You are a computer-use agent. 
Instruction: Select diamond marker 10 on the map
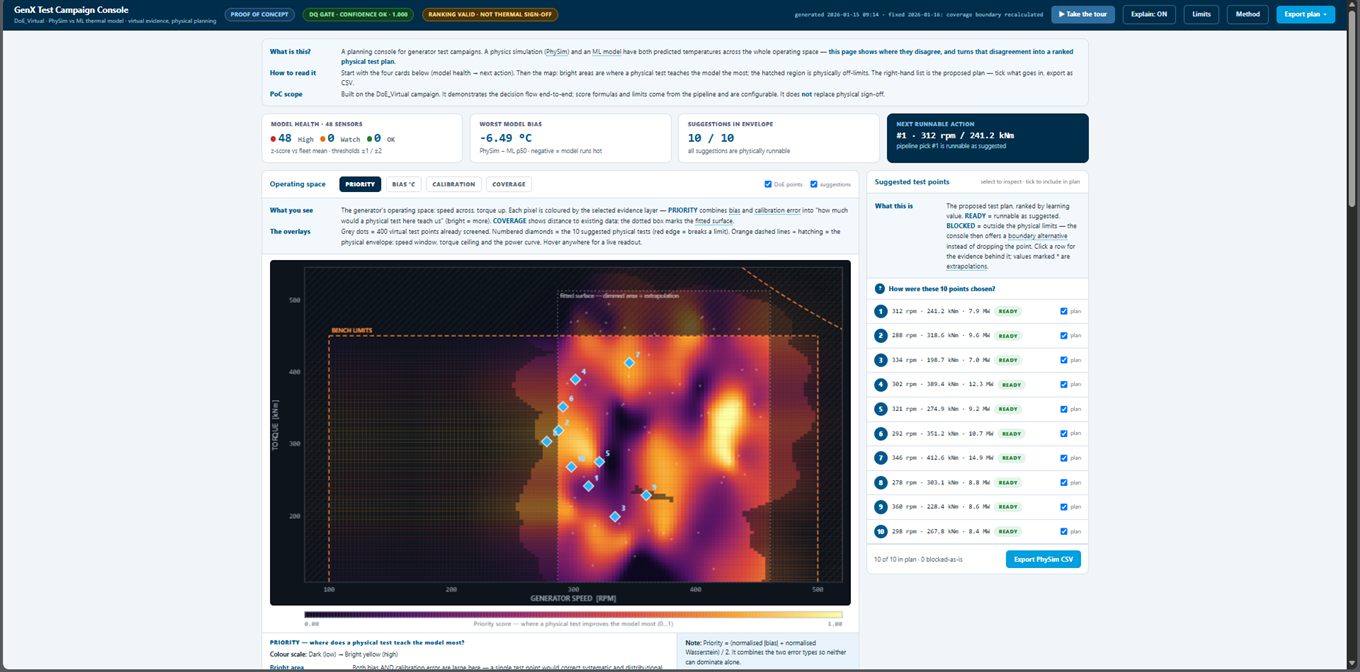(x=572, y=467)
